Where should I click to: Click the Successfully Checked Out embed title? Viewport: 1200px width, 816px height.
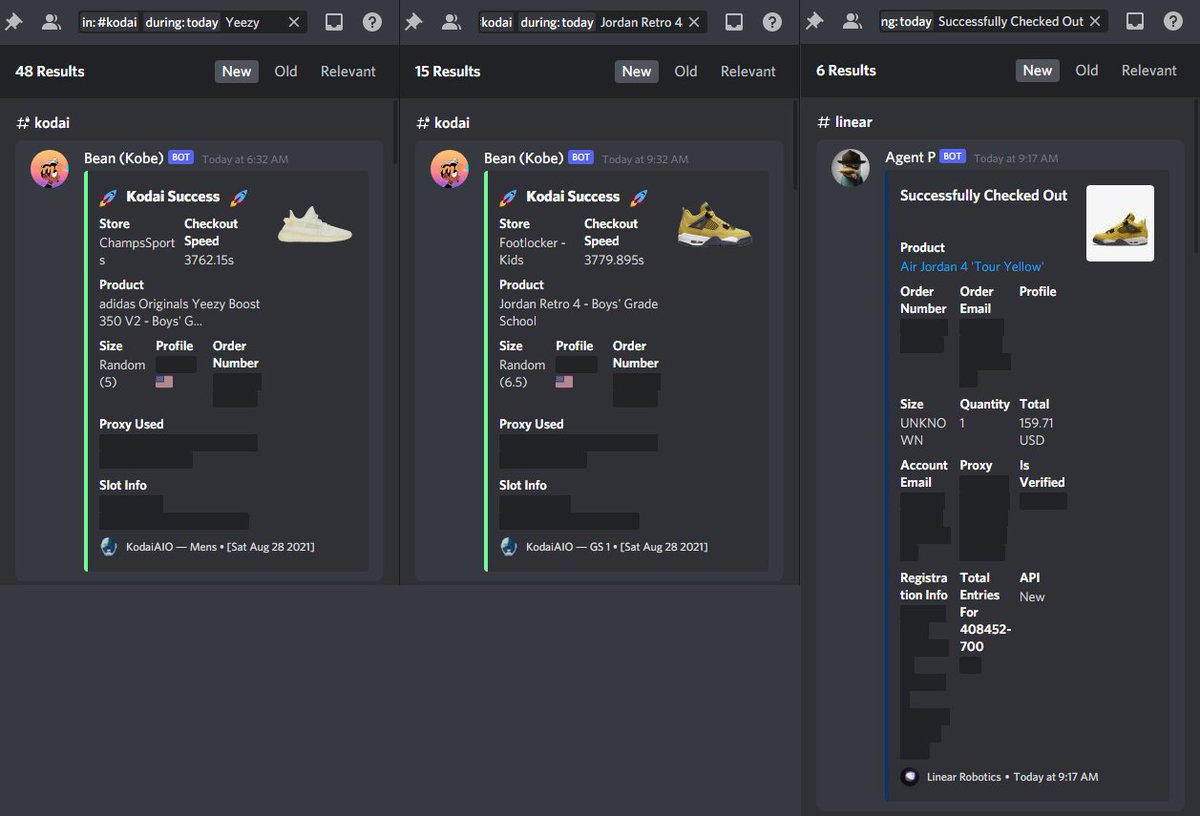[x=984, y=196]
